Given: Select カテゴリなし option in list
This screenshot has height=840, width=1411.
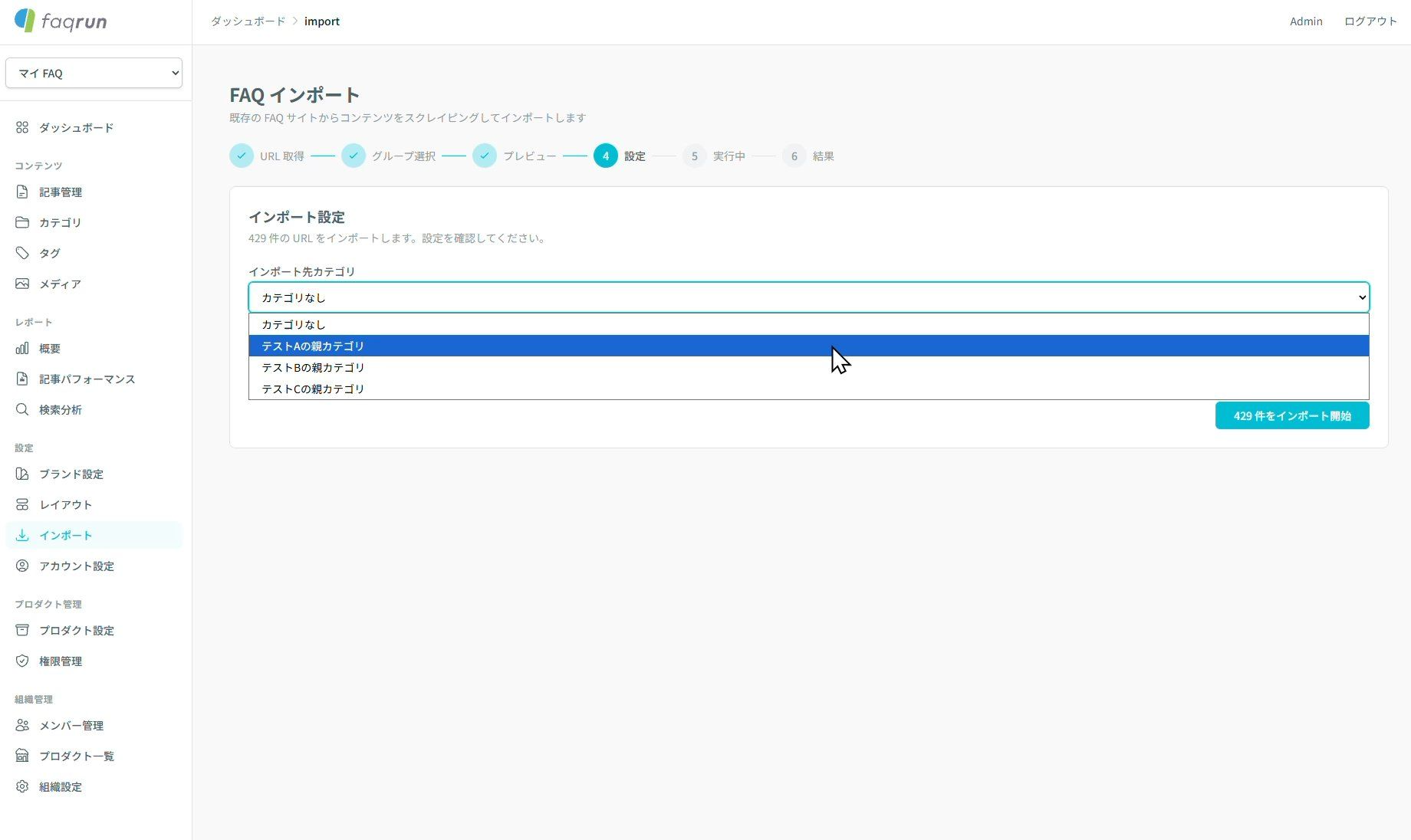Looking at the screenshot, I should coord(809,324).
